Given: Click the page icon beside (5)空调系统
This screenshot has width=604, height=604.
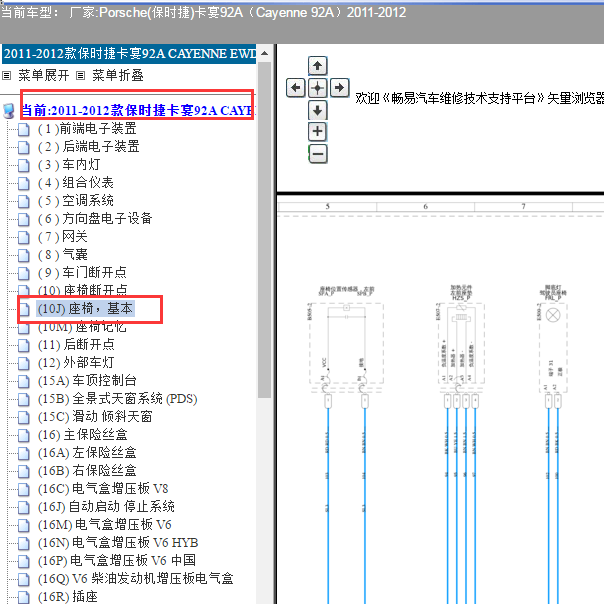Looking at the screenshot, I should [23, 201].
